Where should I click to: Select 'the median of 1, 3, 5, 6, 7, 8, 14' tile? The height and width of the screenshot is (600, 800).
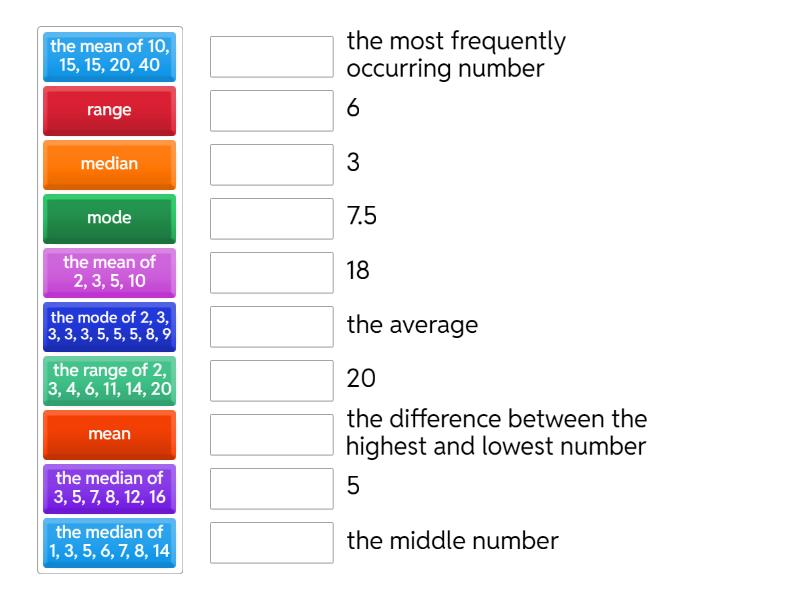110,542
